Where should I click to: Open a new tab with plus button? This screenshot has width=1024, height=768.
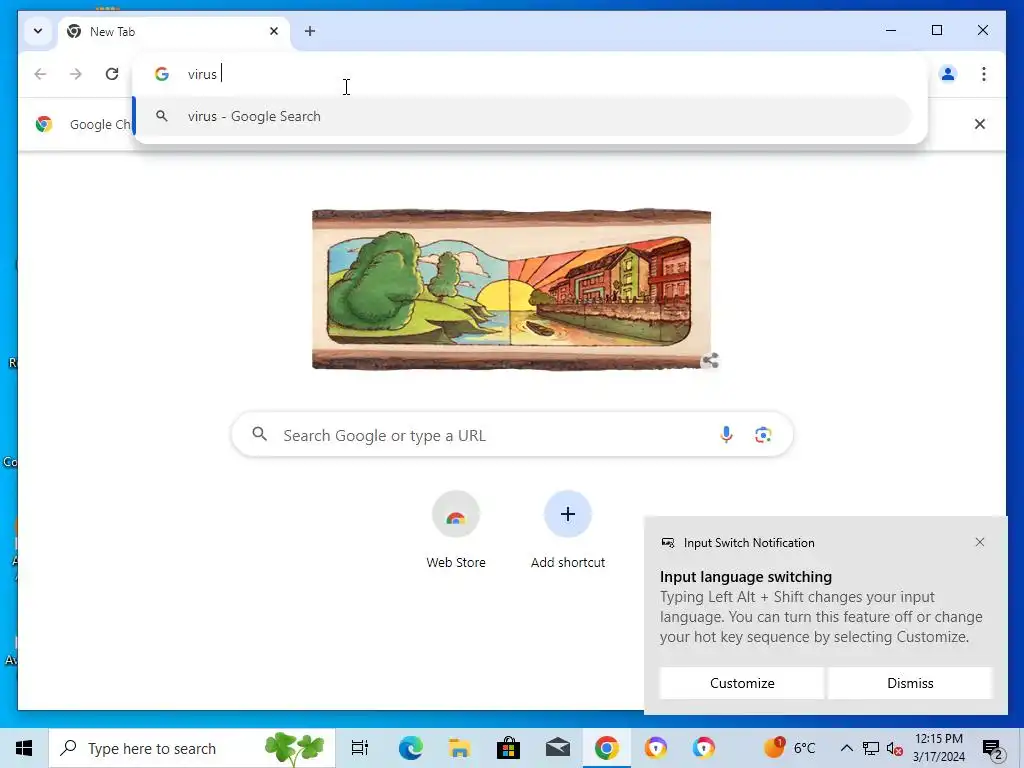(310, 31)
